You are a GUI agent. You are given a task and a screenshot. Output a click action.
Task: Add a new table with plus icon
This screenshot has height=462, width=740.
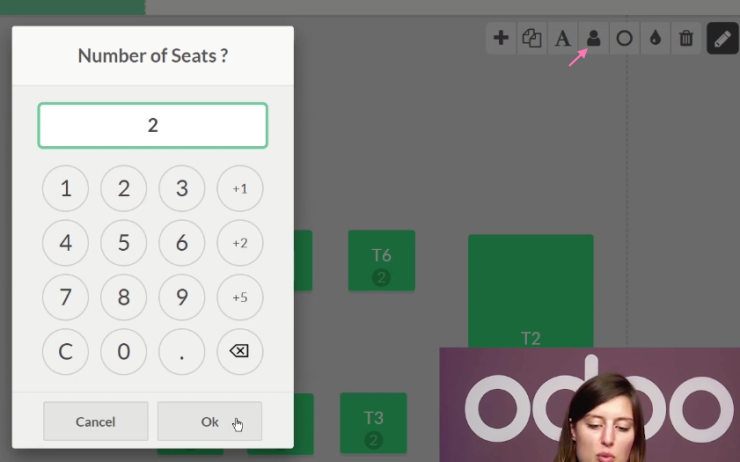click(501, 38)
